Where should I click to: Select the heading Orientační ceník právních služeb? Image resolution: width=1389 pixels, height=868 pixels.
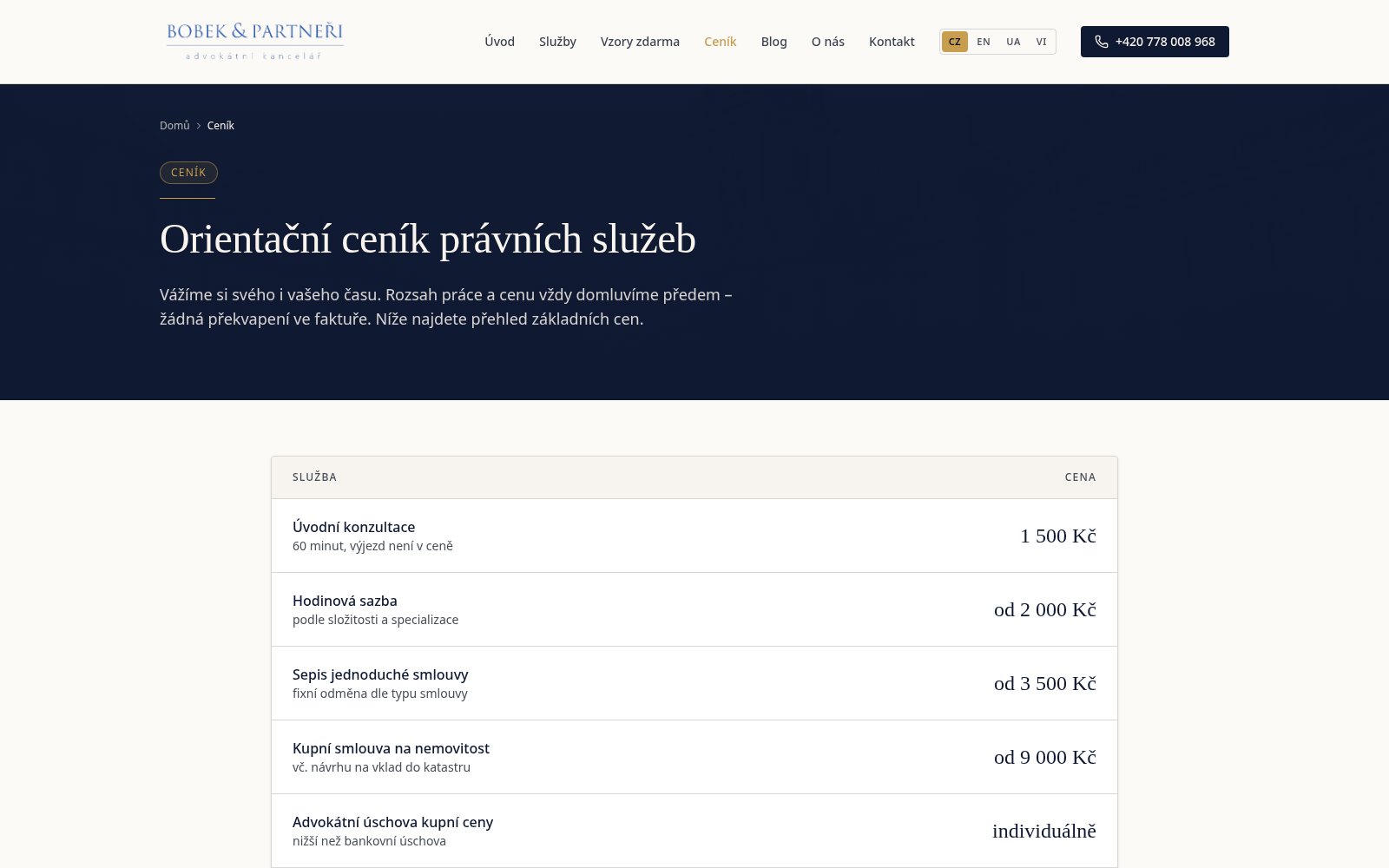click(x=428, y=240)
